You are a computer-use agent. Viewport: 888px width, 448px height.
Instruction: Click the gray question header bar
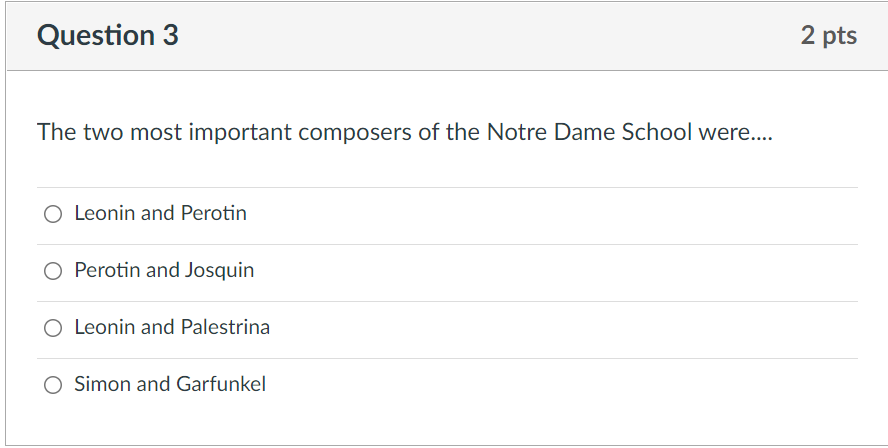(x=480, y=36)
